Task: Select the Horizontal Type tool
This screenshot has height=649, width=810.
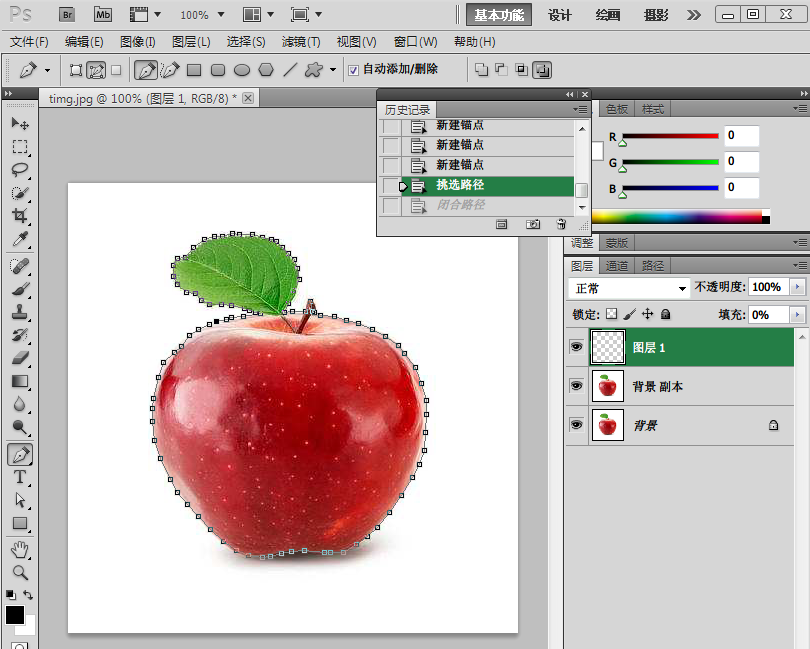Action: point(19,477)
